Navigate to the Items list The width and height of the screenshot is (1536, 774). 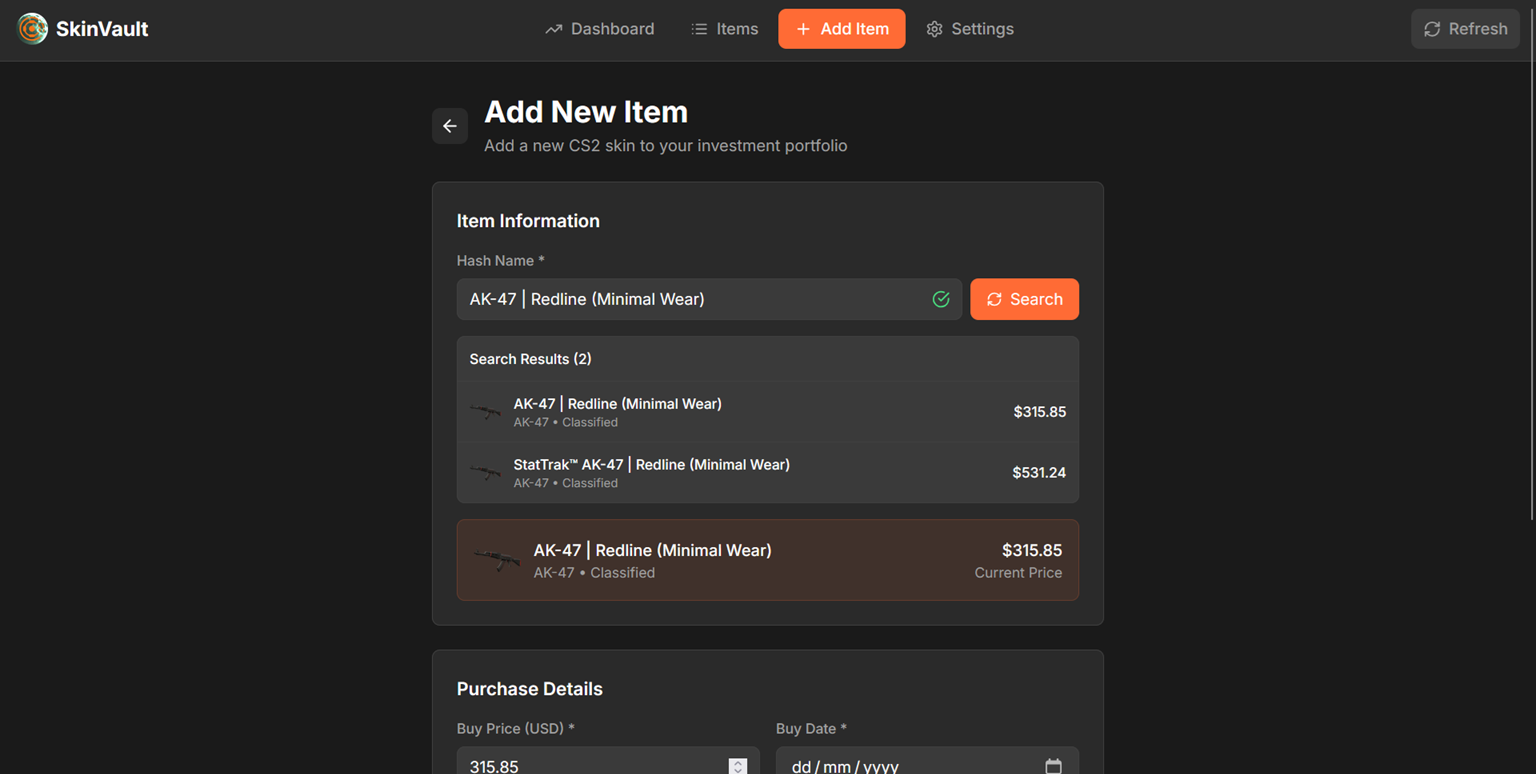(x=725, y=29)
